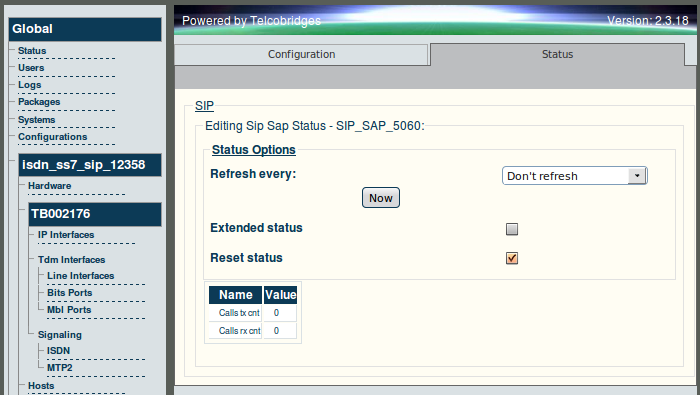The image size is (700, 395).
Task: Open the Users menu item
Action: (31, 67)
